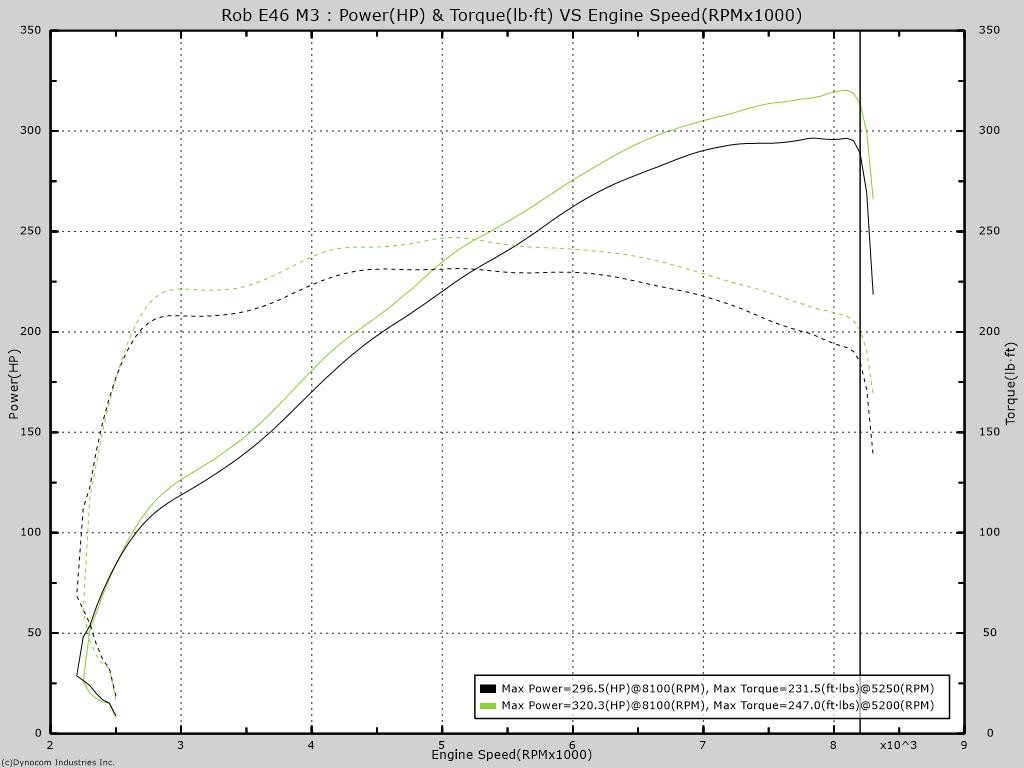
Task: Click the 0 tick label on left axis
Action: point(38,733)
